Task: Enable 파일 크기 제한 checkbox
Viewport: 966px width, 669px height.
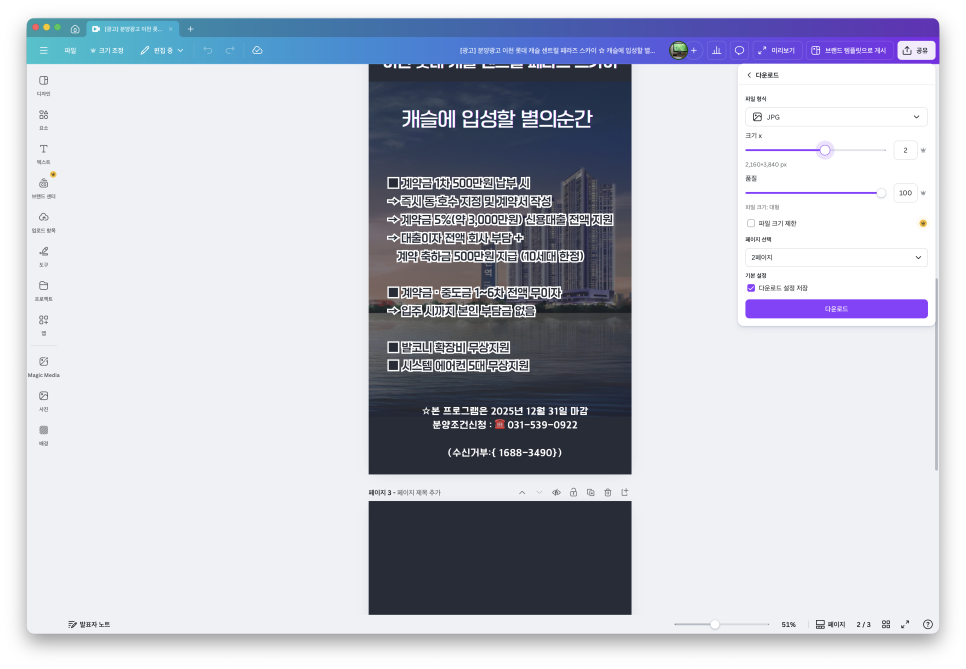Action: 751,223
